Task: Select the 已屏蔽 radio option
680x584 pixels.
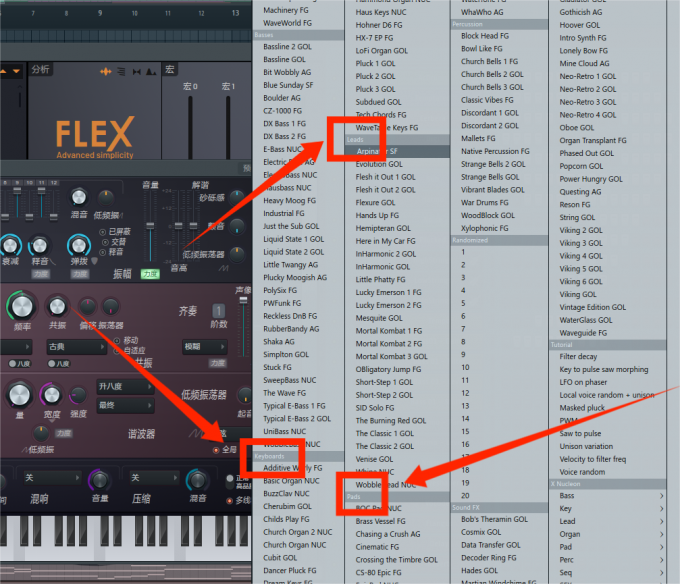Action: click(103, 232)
